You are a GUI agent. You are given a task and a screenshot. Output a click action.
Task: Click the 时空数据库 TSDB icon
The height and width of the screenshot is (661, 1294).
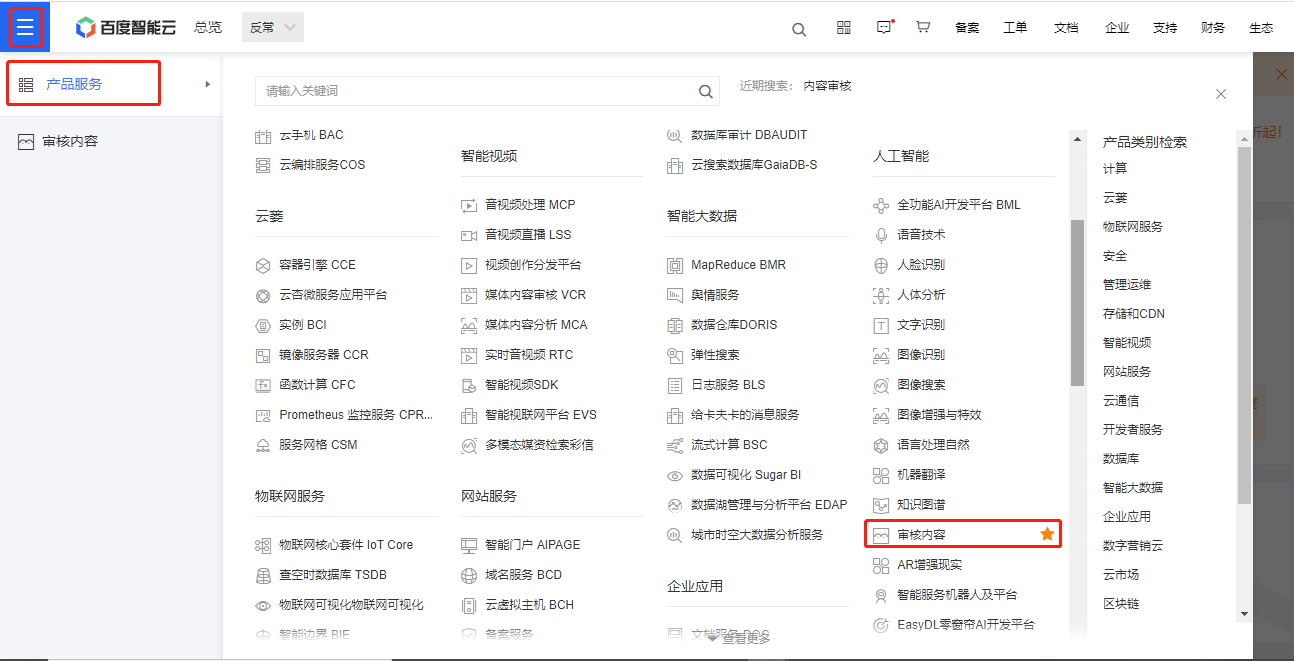coord(263,575)
